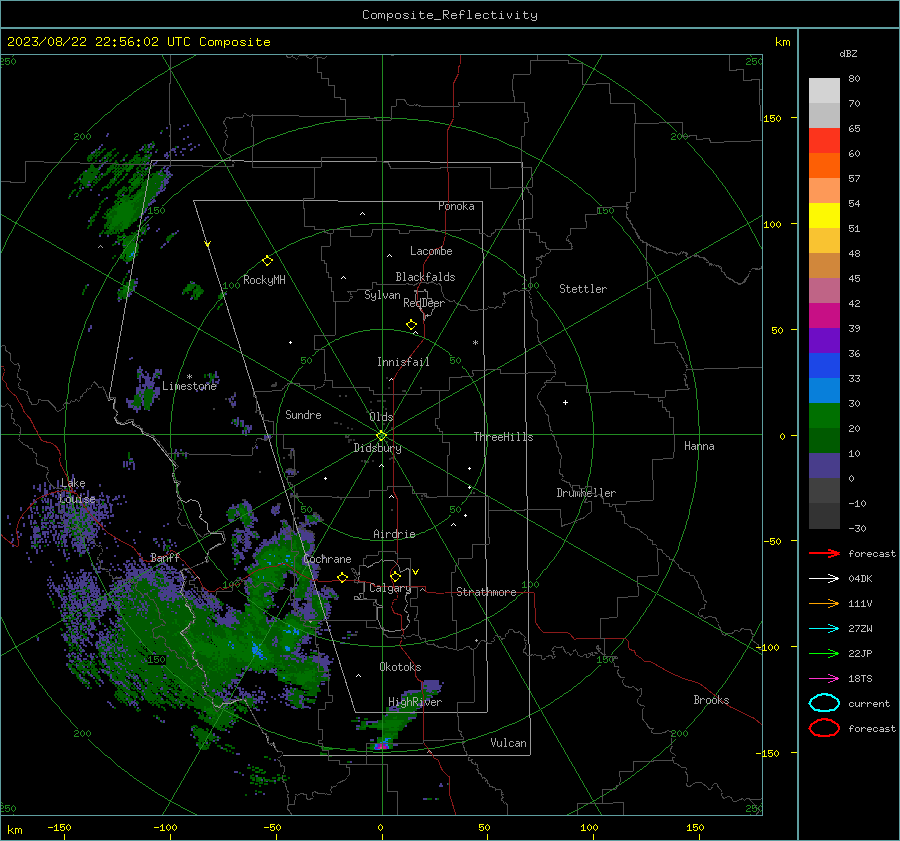Click the yellow diamond marker below RedDeer
The width and height of the screenshot is (900, 841).
pos(411,325)
